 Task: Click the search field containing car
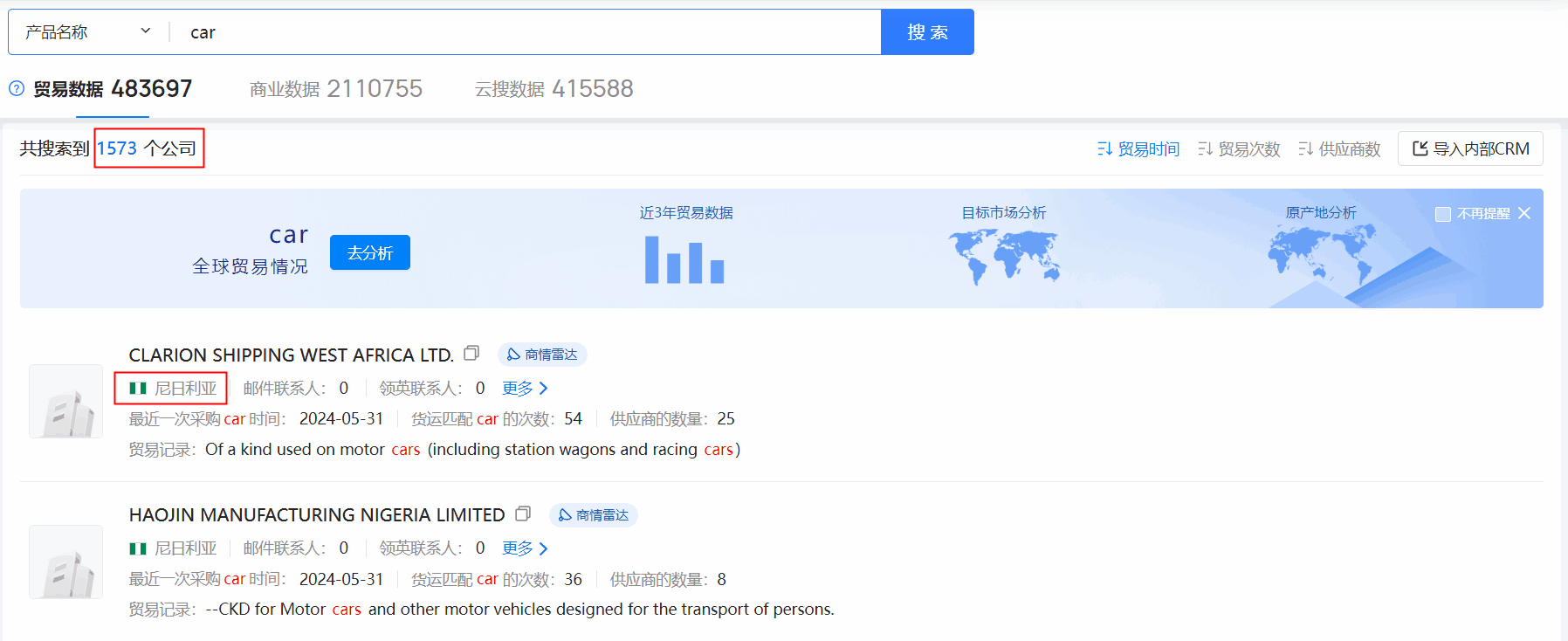click(524, 32)
